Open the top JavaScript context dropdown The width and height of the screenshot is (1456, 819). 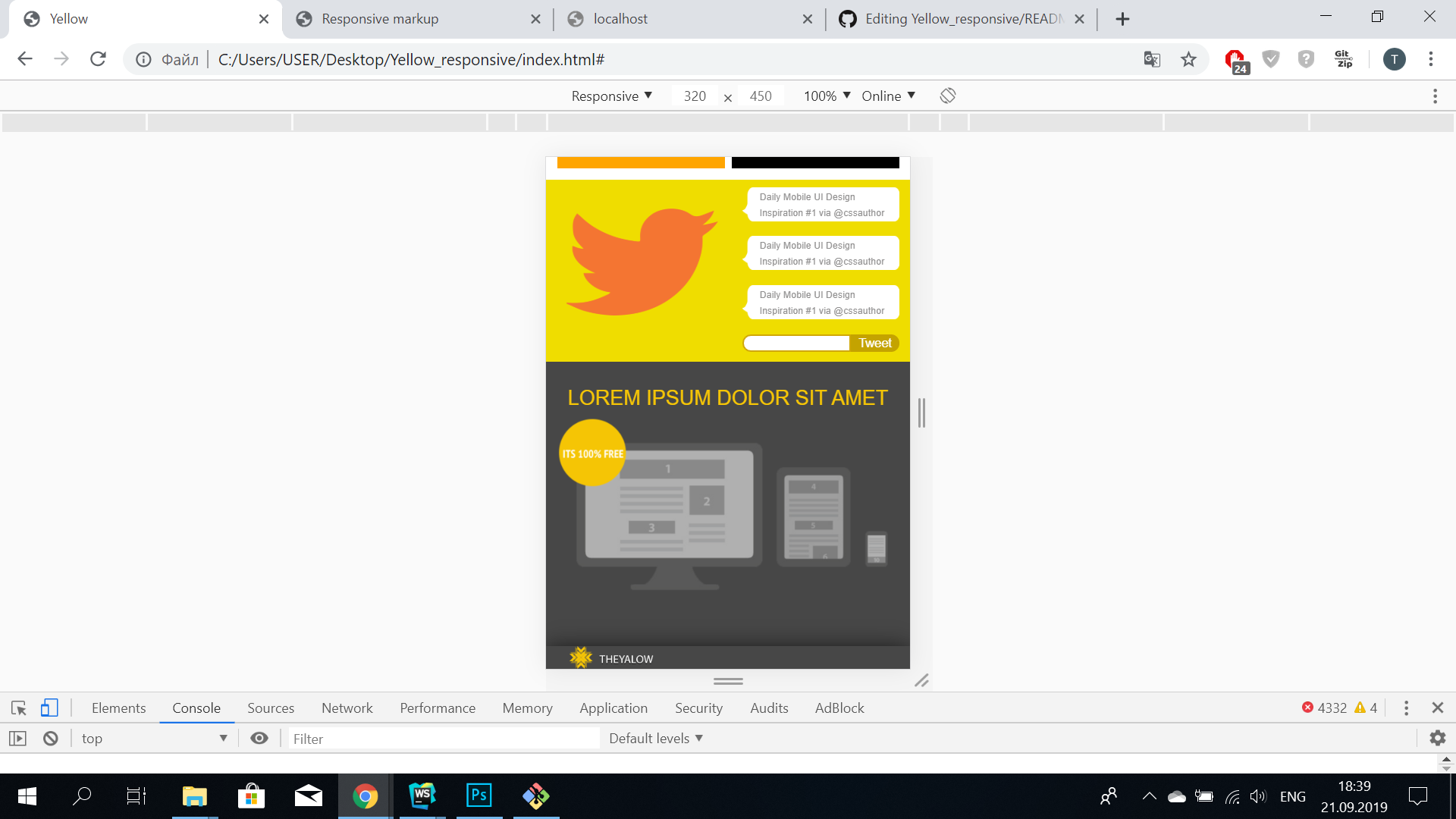[x=155, y=738]
